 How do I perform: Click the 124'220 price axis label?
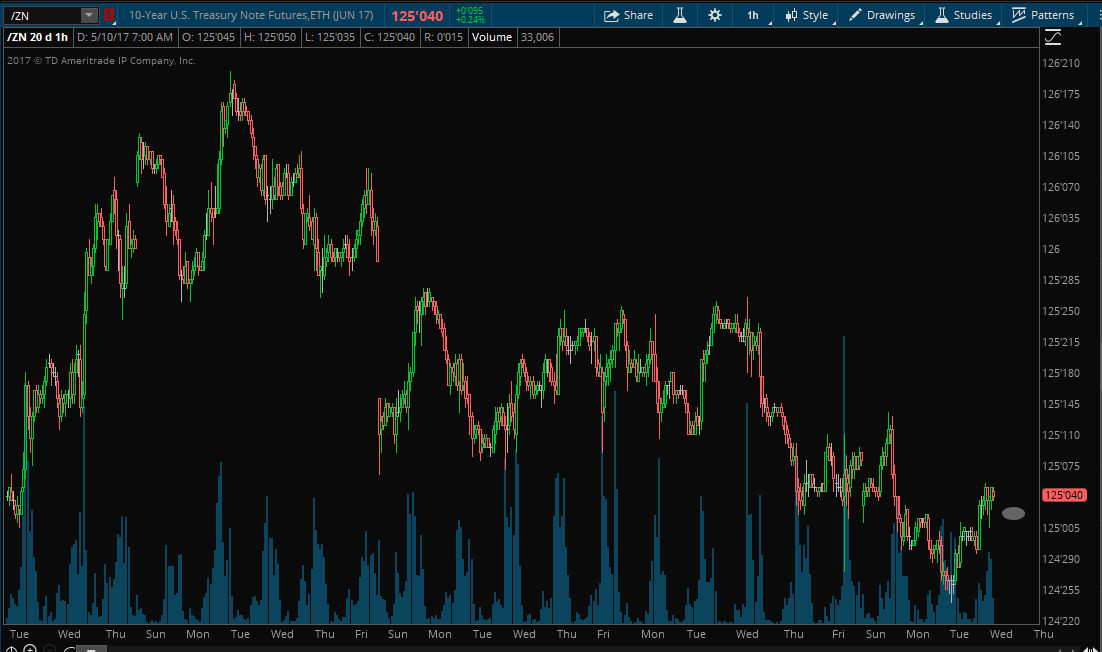[1061, 621]
